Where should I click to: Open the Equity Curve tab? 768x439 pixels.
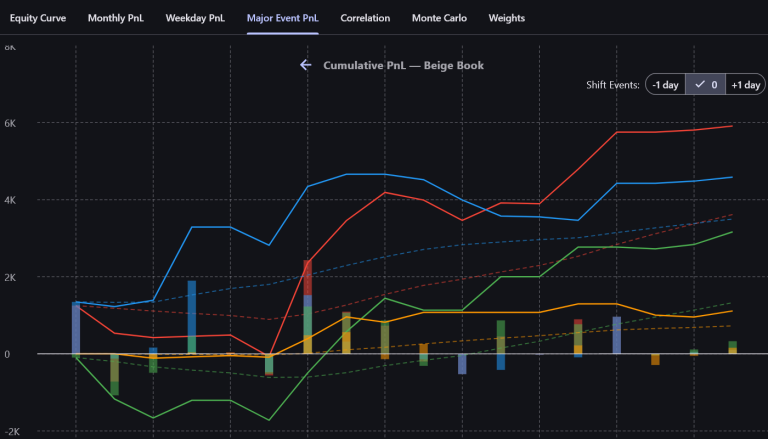coord(38,18)
